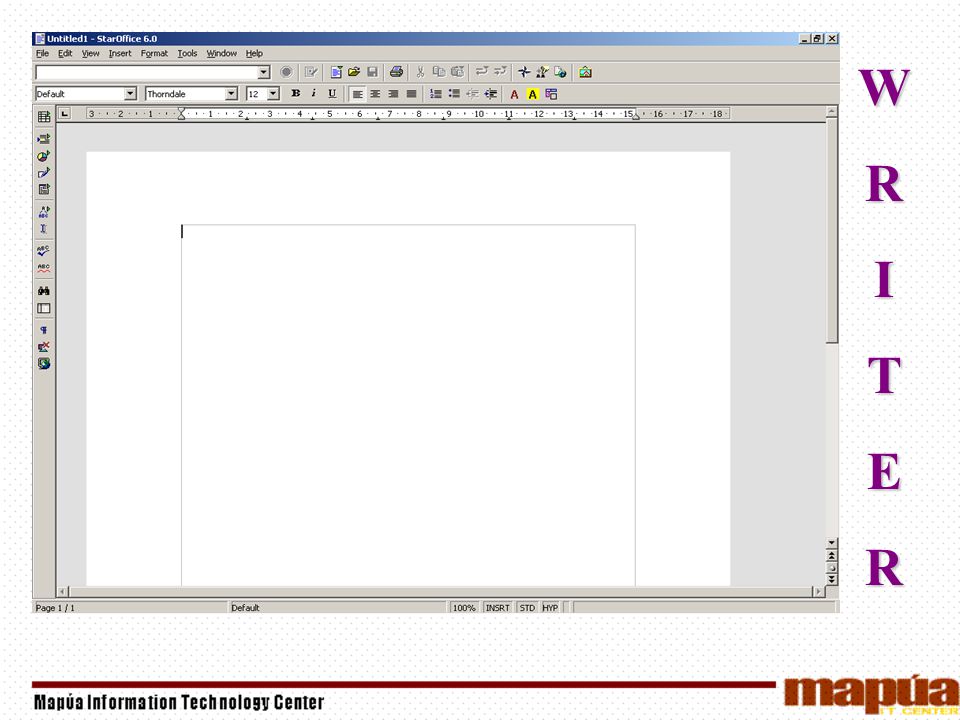The image size is (960, 720).
Task: Click the HYP hyperlink mode field
Action: (x=550, y=607)
